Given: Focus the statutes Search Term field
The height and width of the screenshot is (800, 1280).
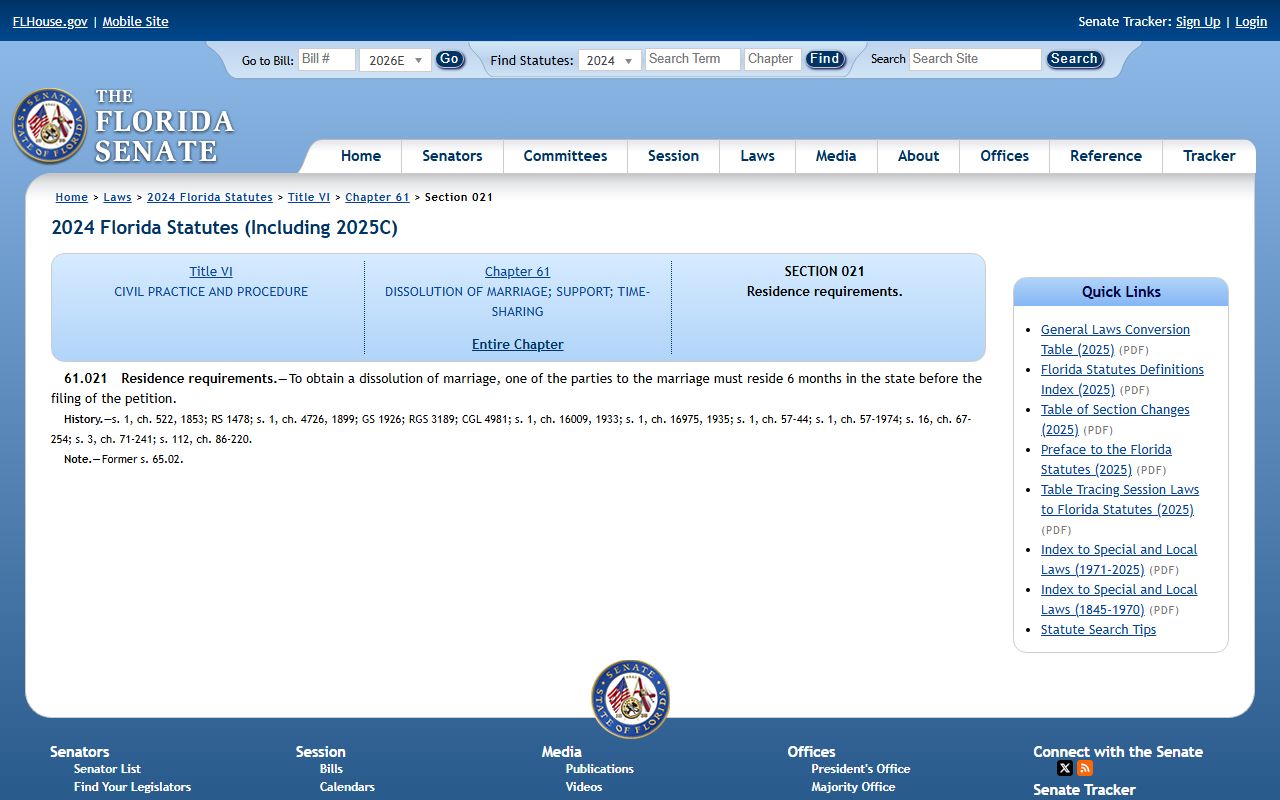Looking at the screenshot, I should tap(693, 59).
